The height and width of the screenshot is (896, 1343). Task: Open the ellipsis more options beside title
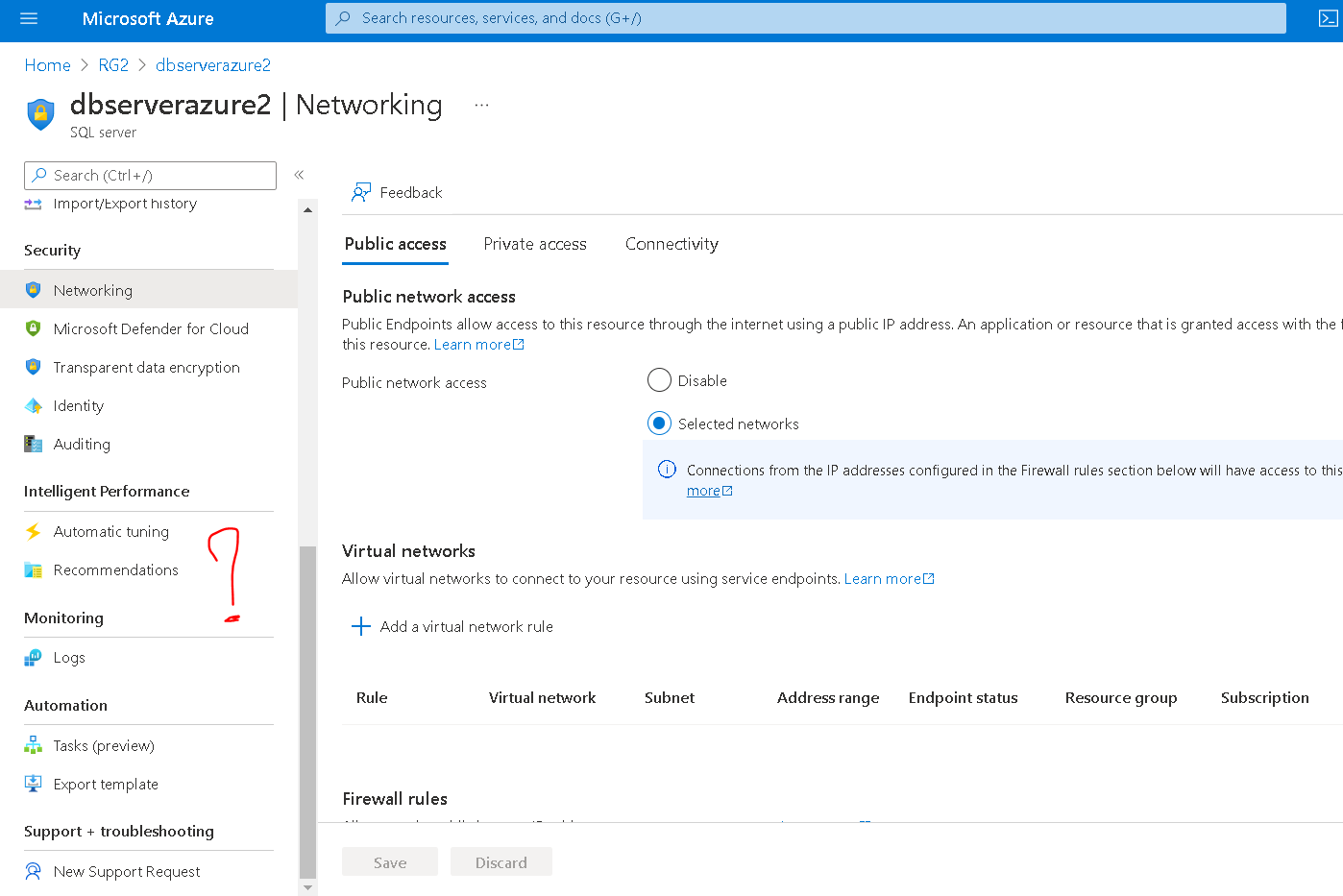click(x=481, y=105)
